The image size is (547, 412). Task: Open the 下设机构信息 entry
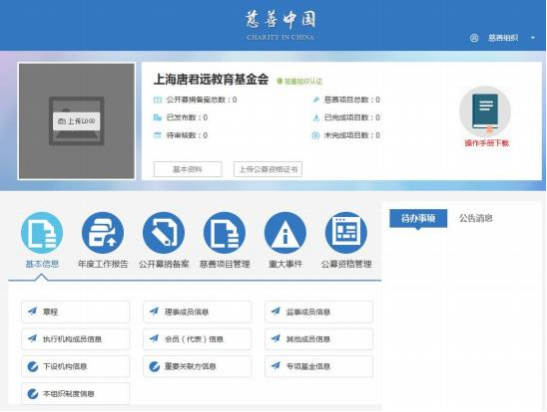tap(76, 366)
